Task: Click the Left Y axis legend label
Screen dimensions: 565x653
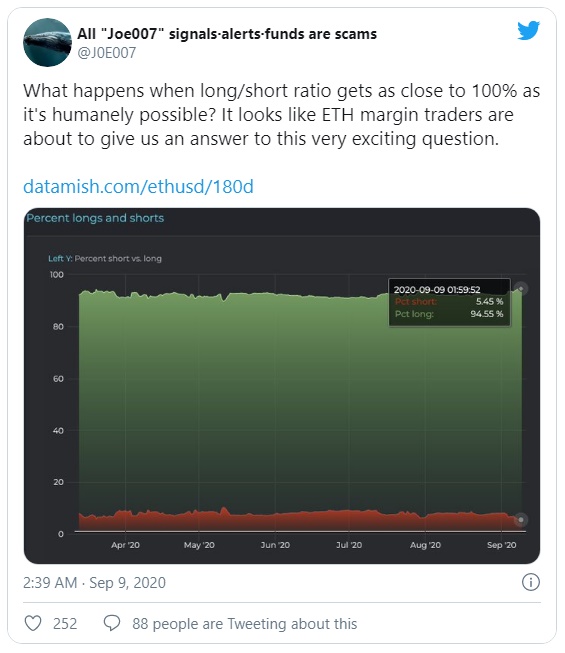Action: (x=105, y=258)
